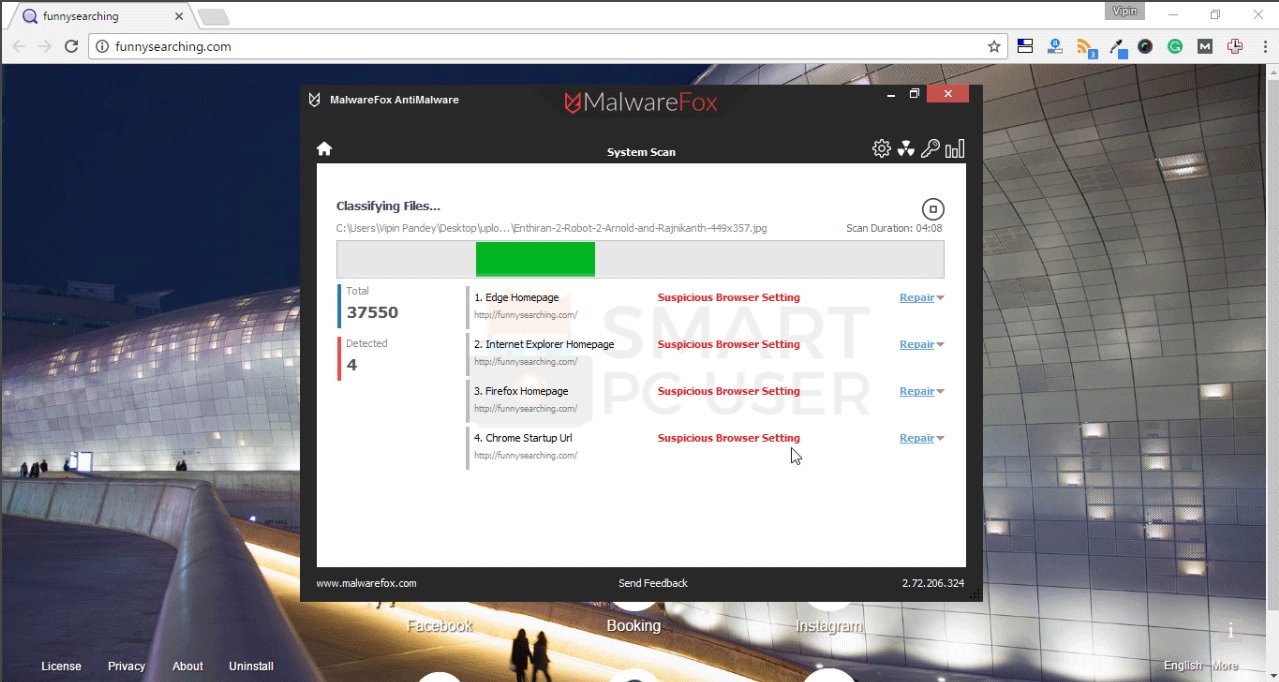Close the MalwareFox AntiMalware window

point(947,94)
